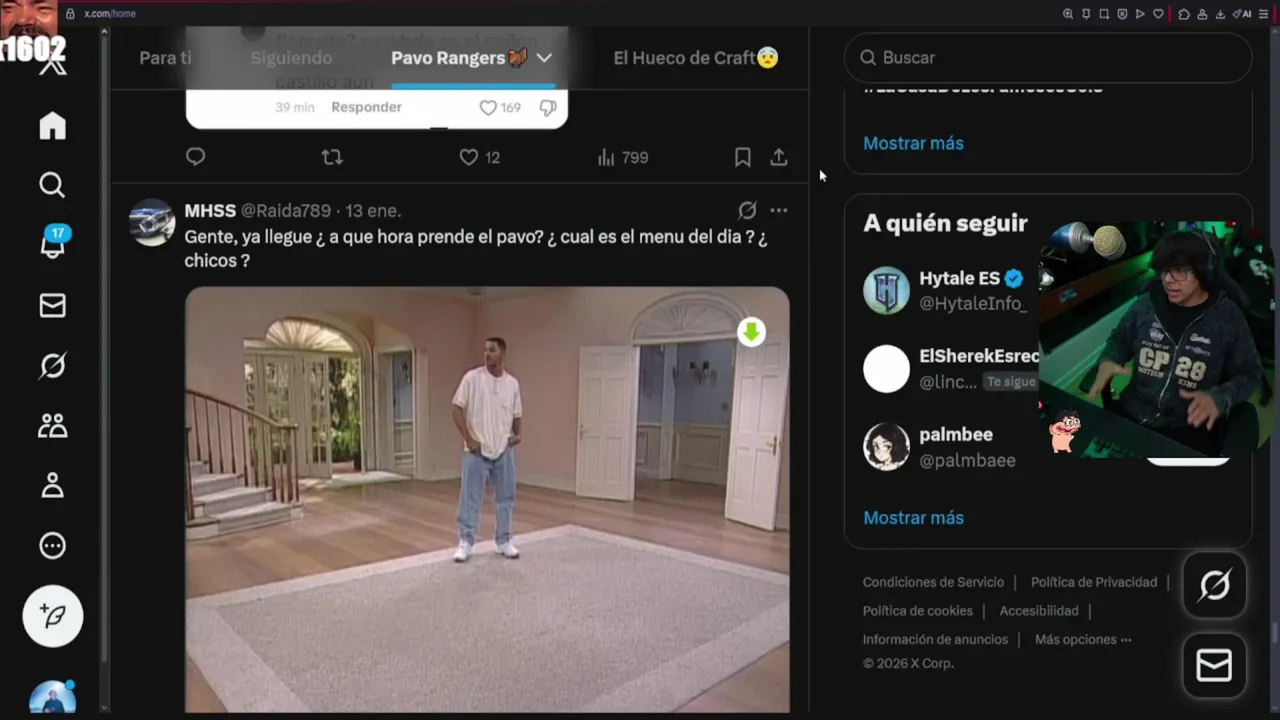Open Accesibilidad footer link

pos(1039,611)
